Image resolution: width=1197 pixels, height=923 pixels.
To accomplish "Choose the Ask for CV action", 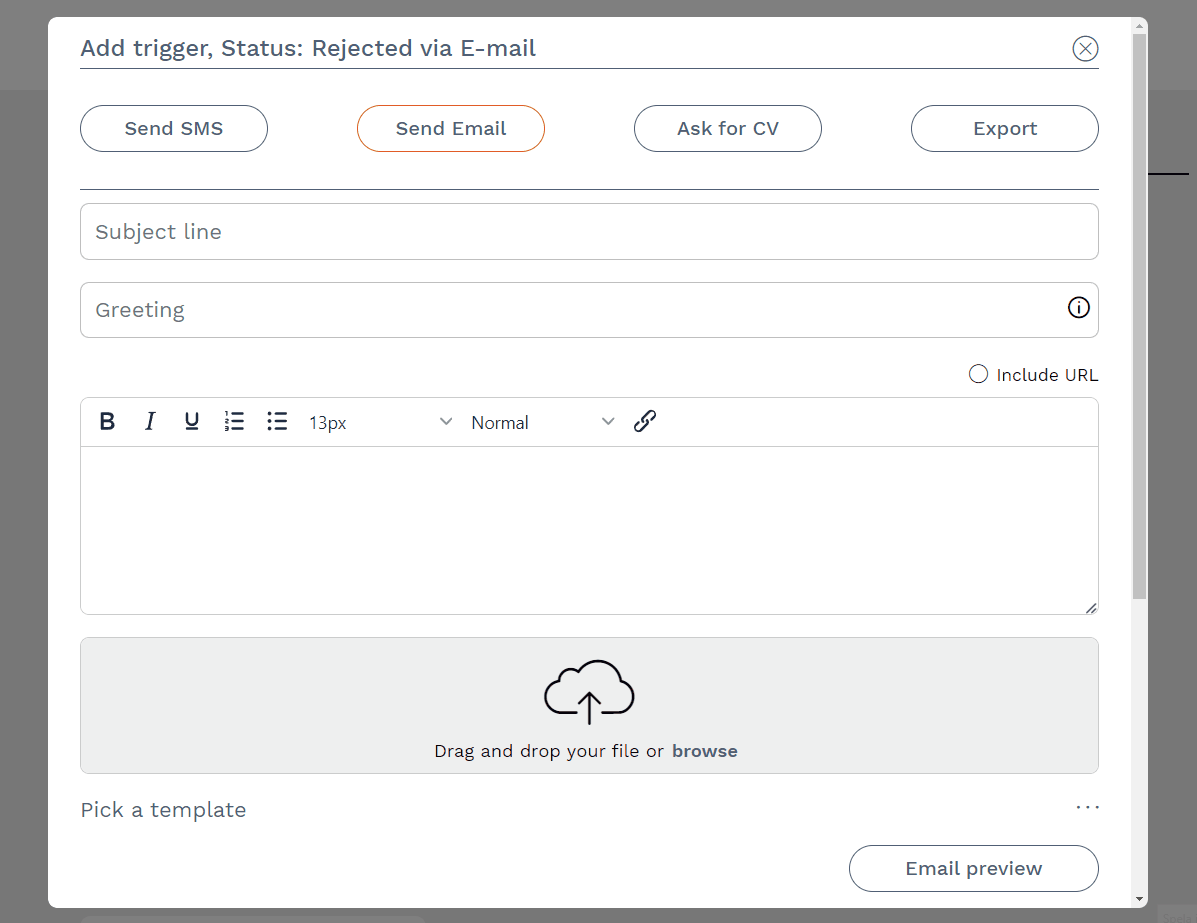I will click(x=728, y=129).
